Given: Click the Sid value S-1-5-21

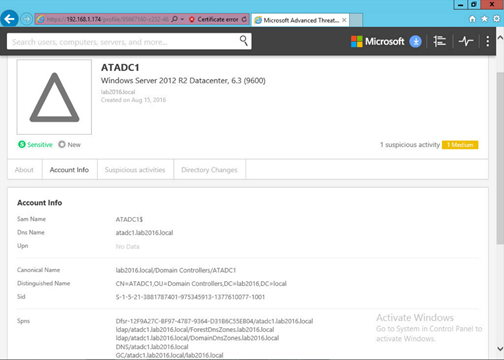Looking at the screenshot, I should pos(190,297).
